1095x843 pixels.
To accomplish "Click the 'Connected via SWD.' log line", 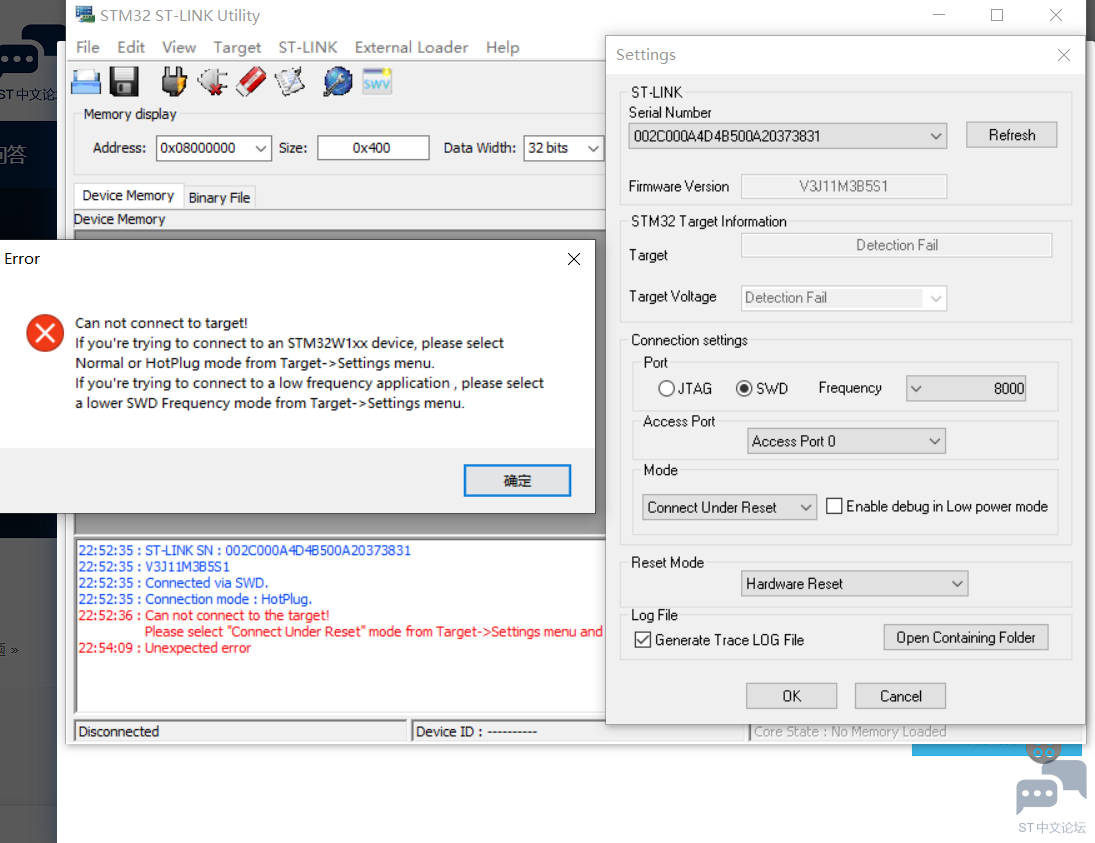I will click(x=173, y=582).
